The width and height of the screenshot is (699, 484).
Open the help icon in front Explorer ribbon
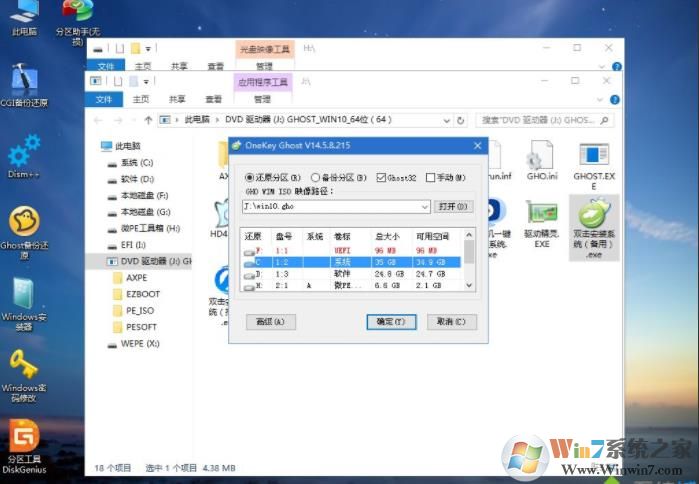615,100
